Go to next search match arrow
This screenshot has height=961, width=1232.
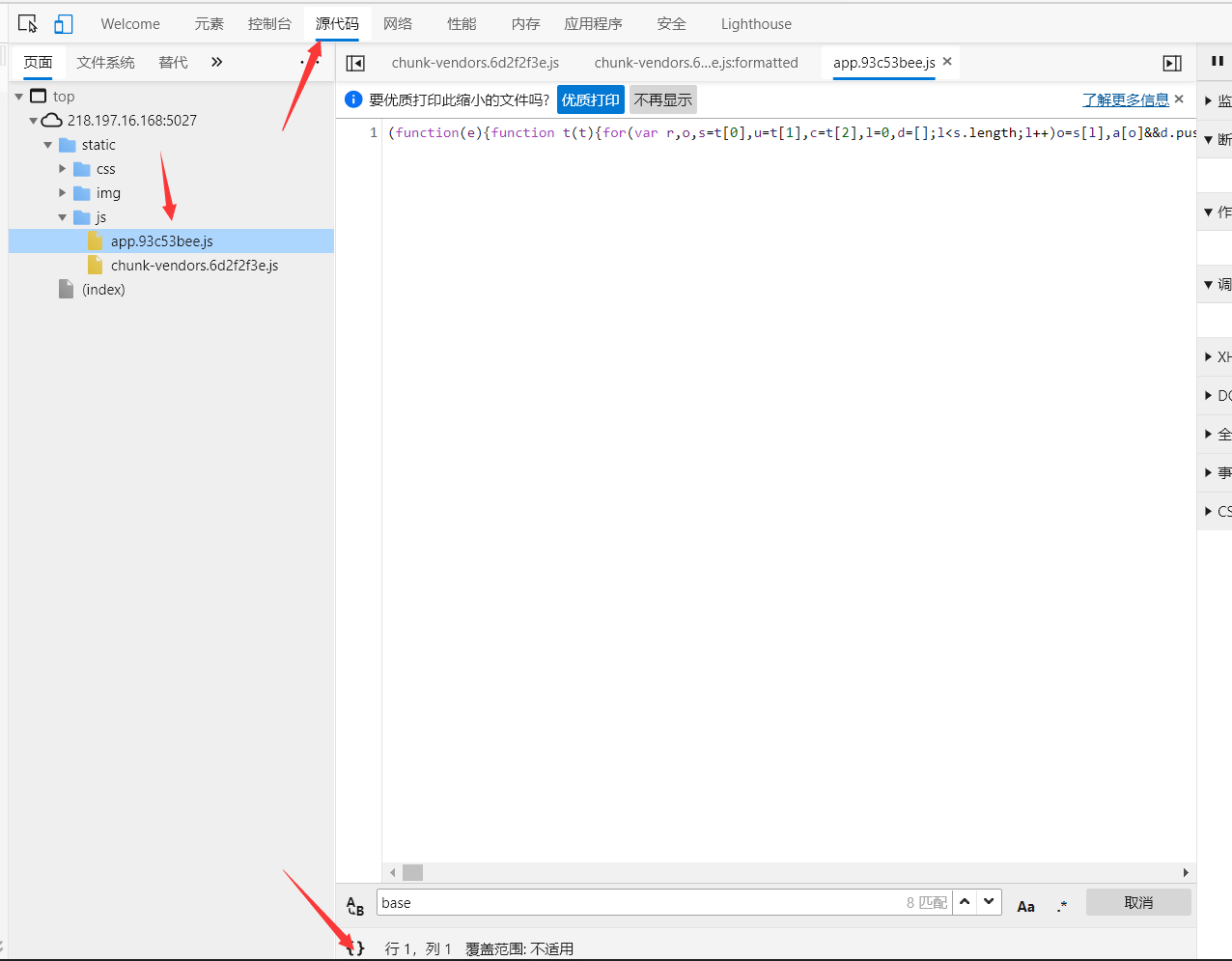click(x=989, y=902)
